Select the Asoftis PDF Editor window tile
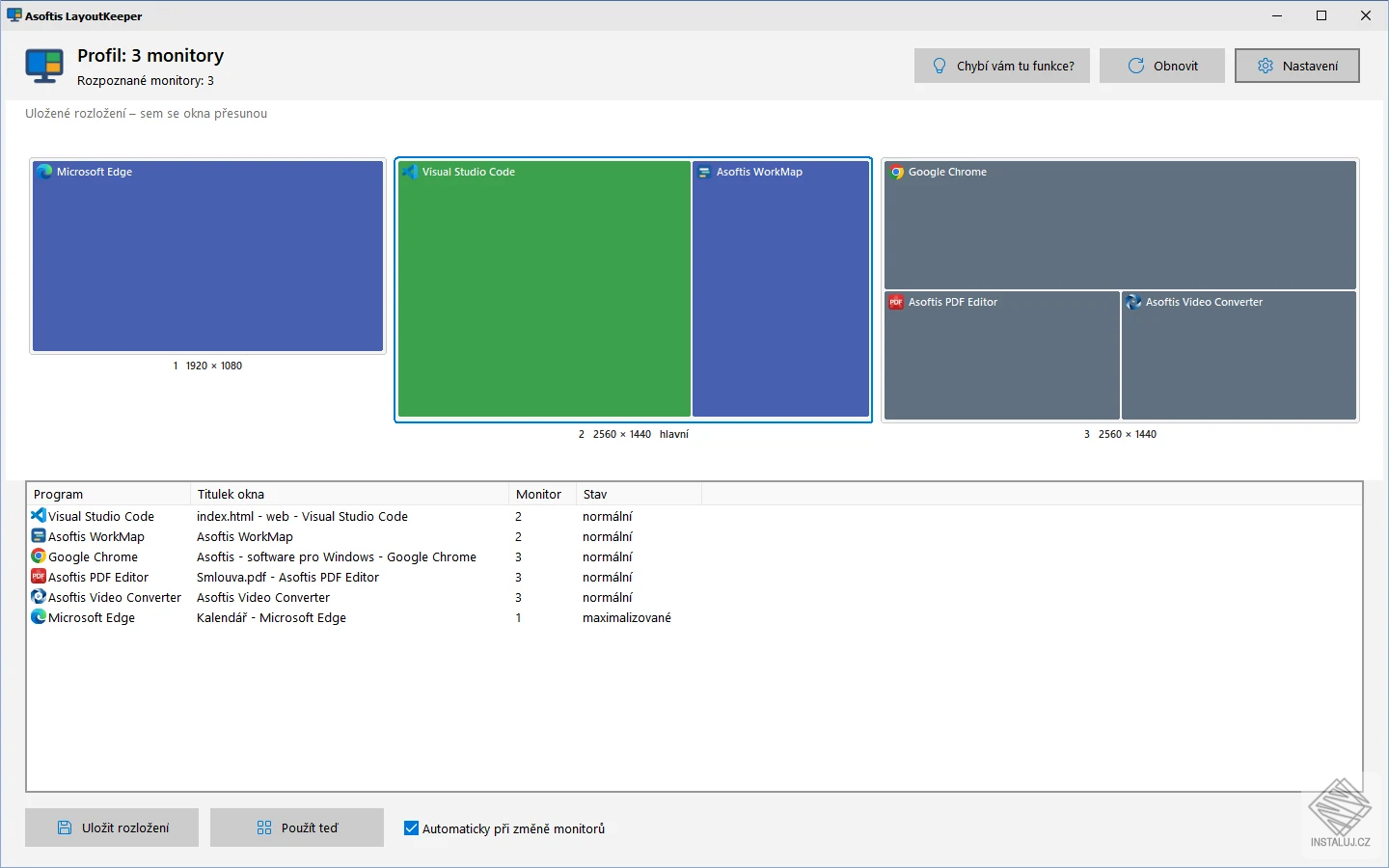 [x=1002, y=356]
